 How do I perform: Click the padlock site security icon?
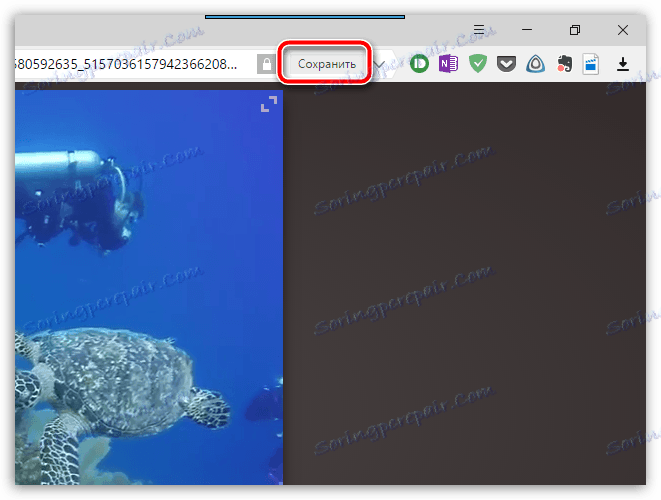266,64
